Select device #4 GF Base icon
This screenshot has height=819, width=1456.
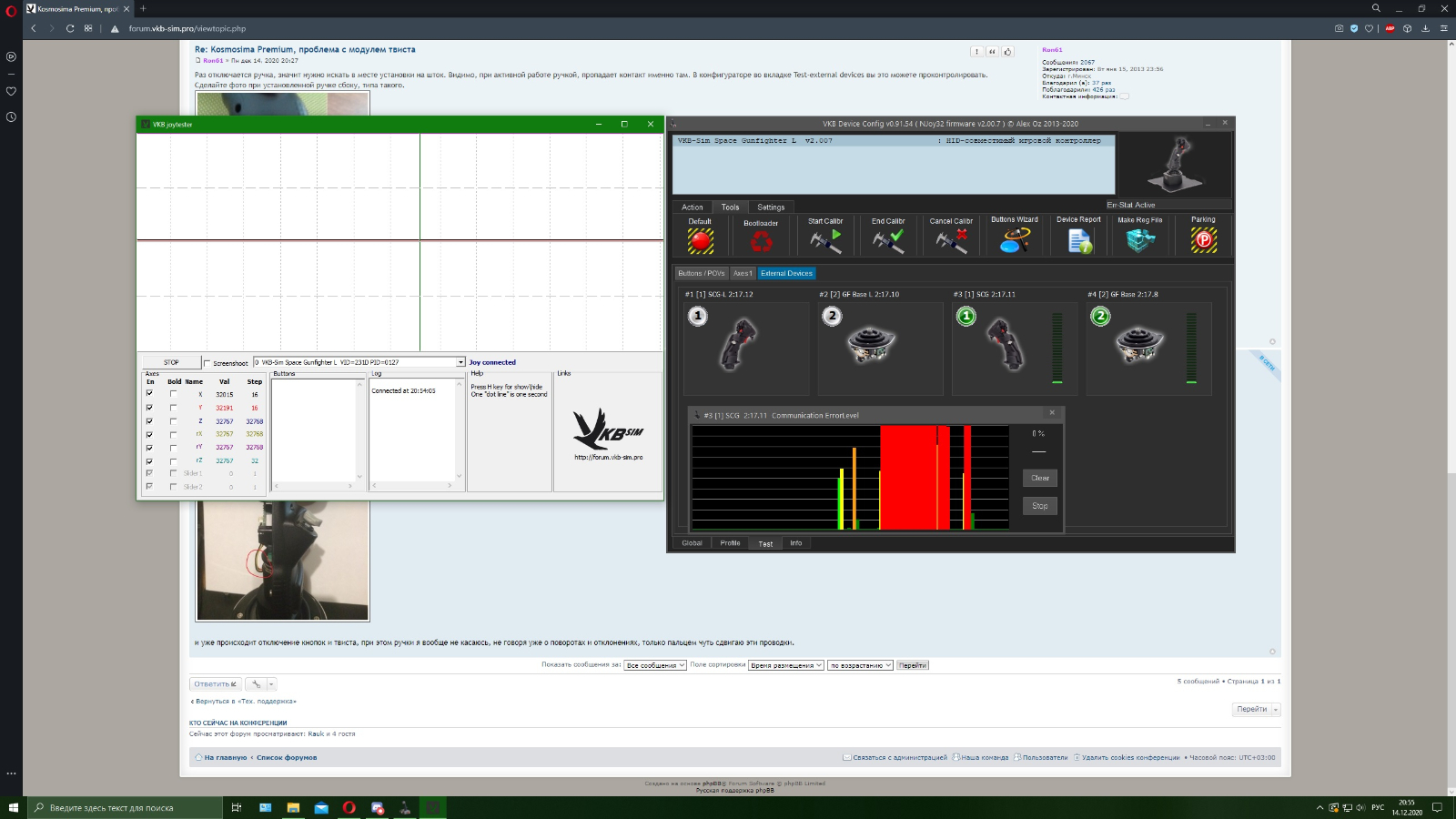[x=1139, y=344]
